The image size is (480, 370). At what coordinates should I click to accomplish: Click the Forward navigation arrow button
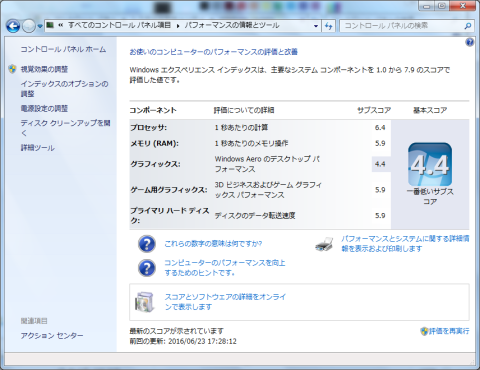[29, 26]
